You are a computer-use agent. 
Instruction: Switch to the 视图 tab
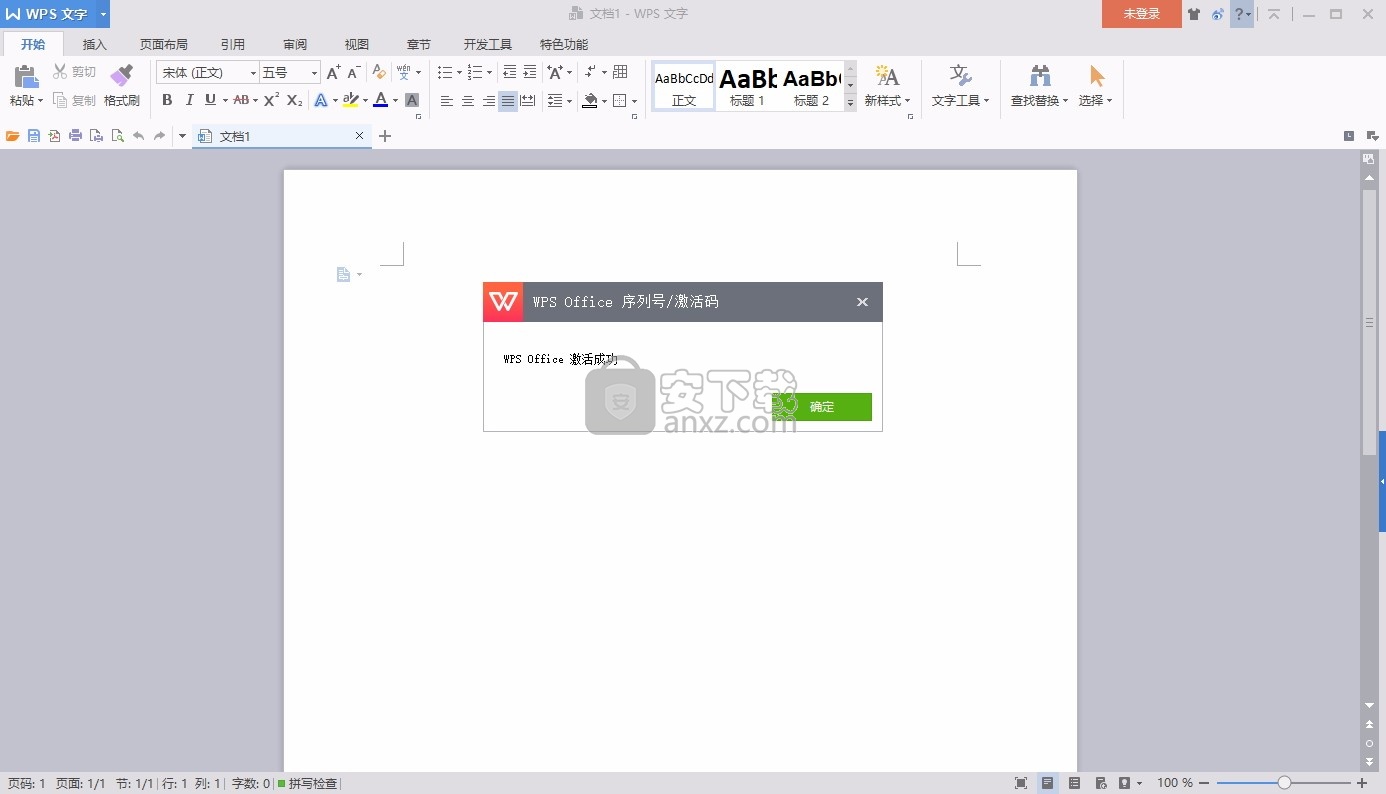click(357, 44)
